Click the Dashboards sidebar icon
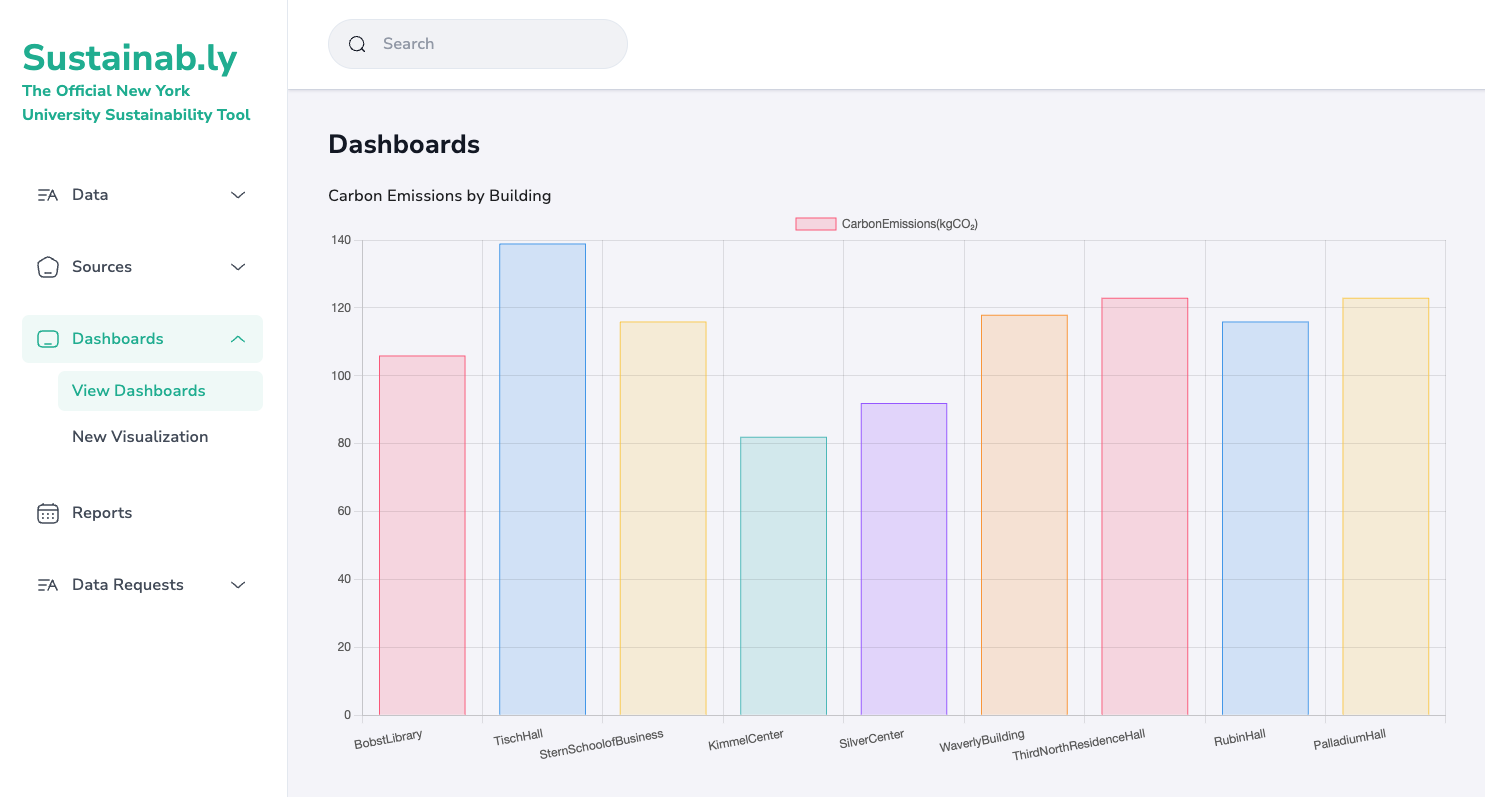This screenshot has width=1485, height=797. (47, 339)
